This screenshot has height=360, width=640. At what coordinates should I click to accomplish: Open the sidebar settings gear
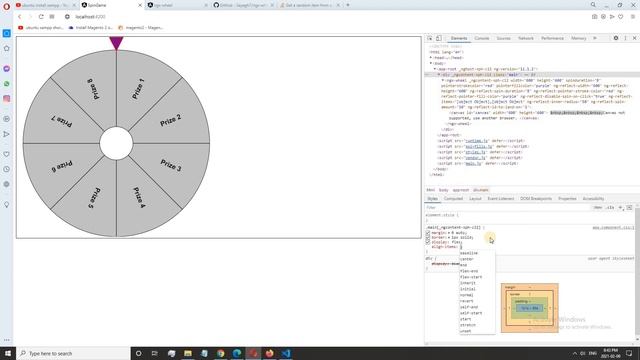click(x=7, y=184)
